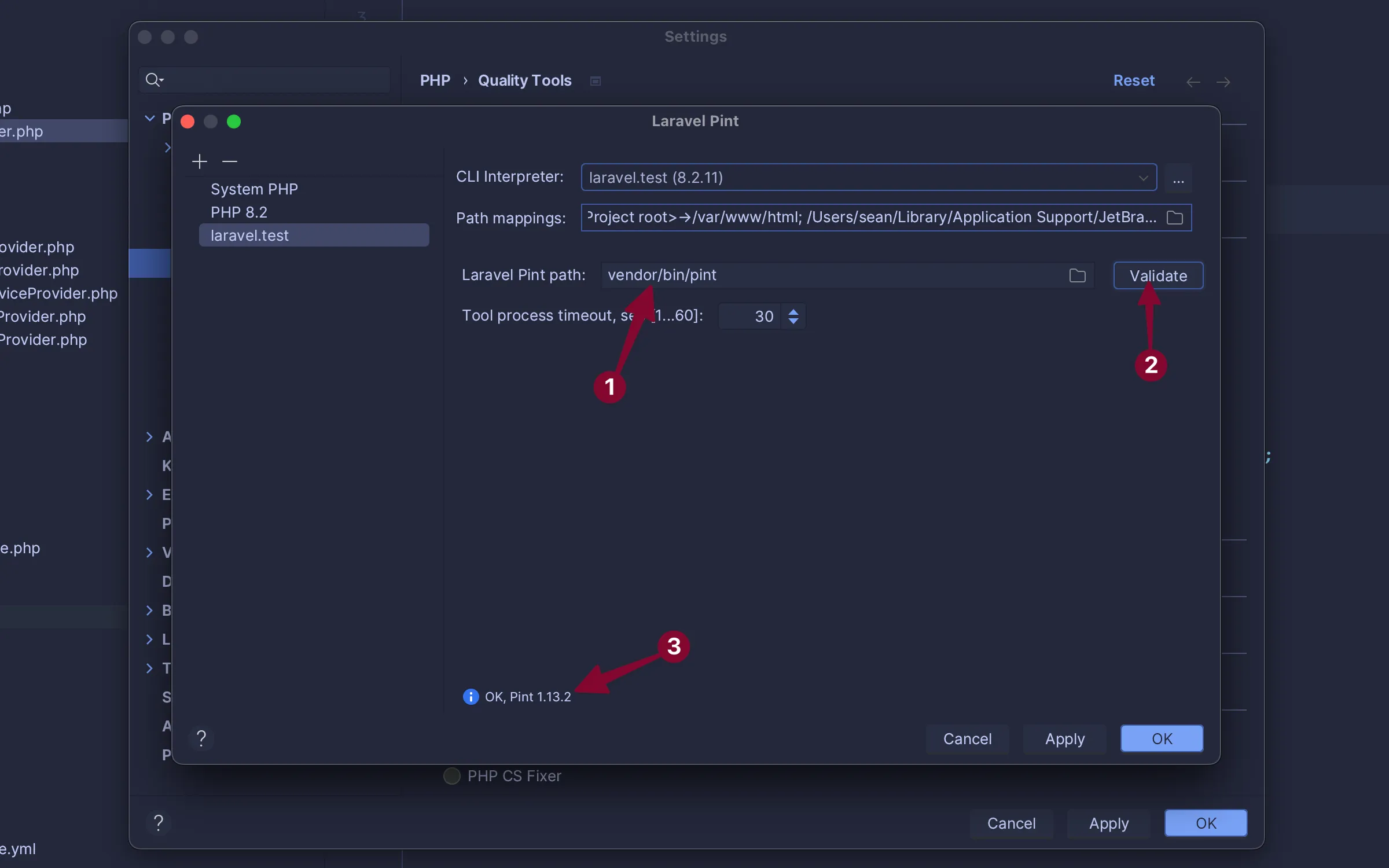Screen dimensions: 1389x868
Task: Select laravel.test configuration
Action: tap(314, 236)
